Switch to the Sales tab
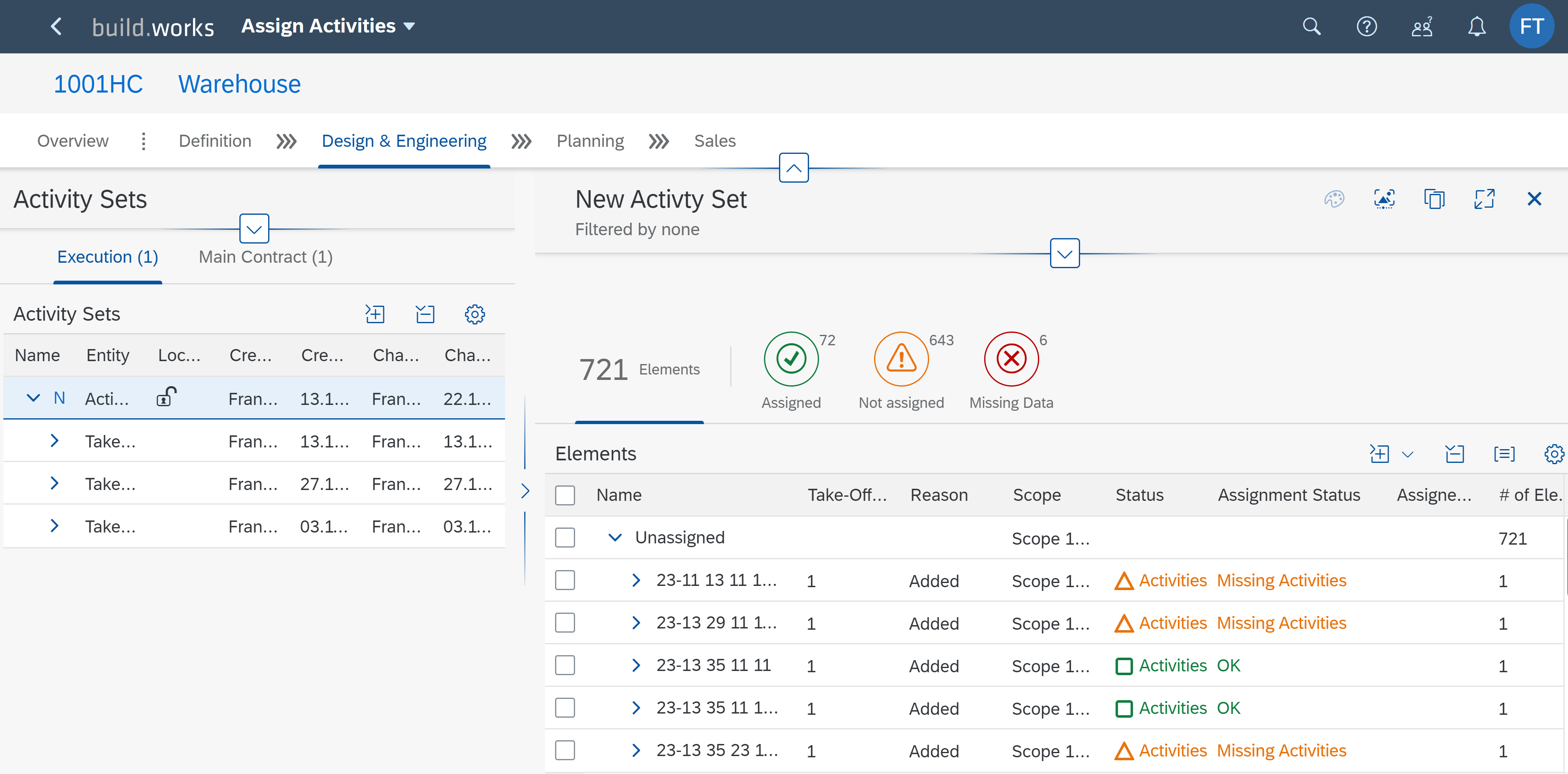 point(715,141)
